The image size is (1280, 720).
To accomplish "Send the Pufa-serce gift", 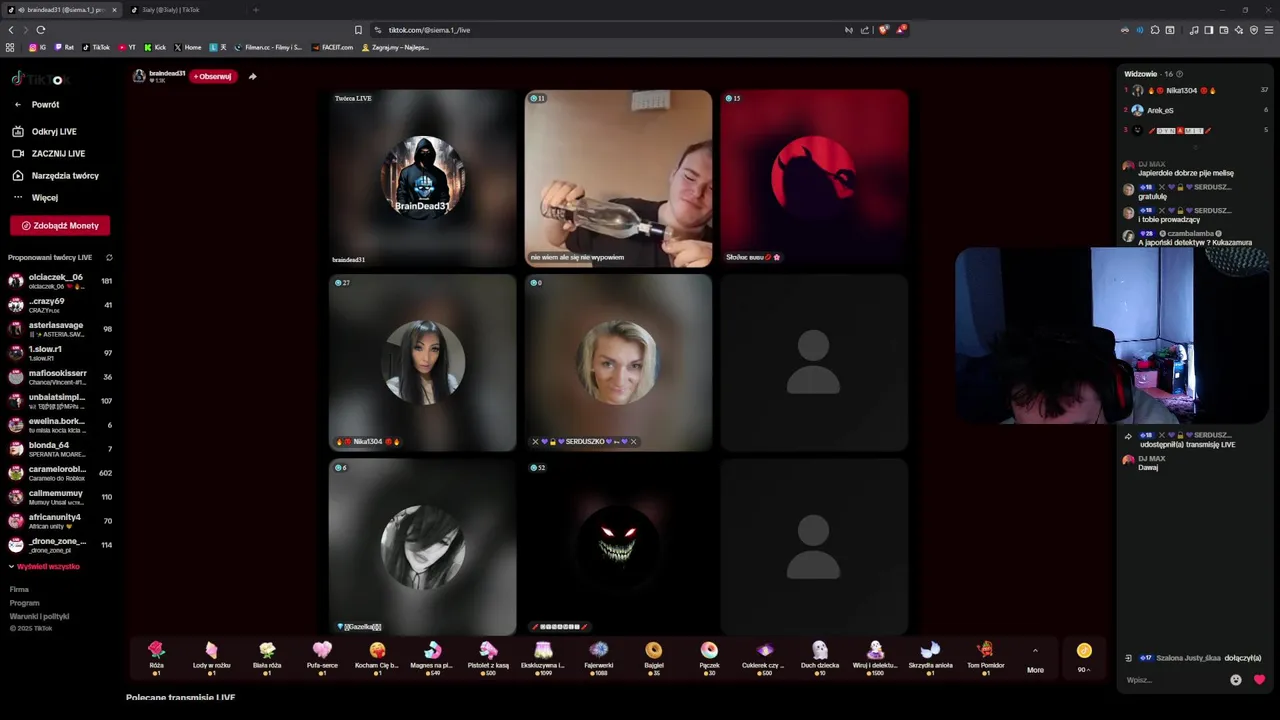I will [x=322, y=658].
